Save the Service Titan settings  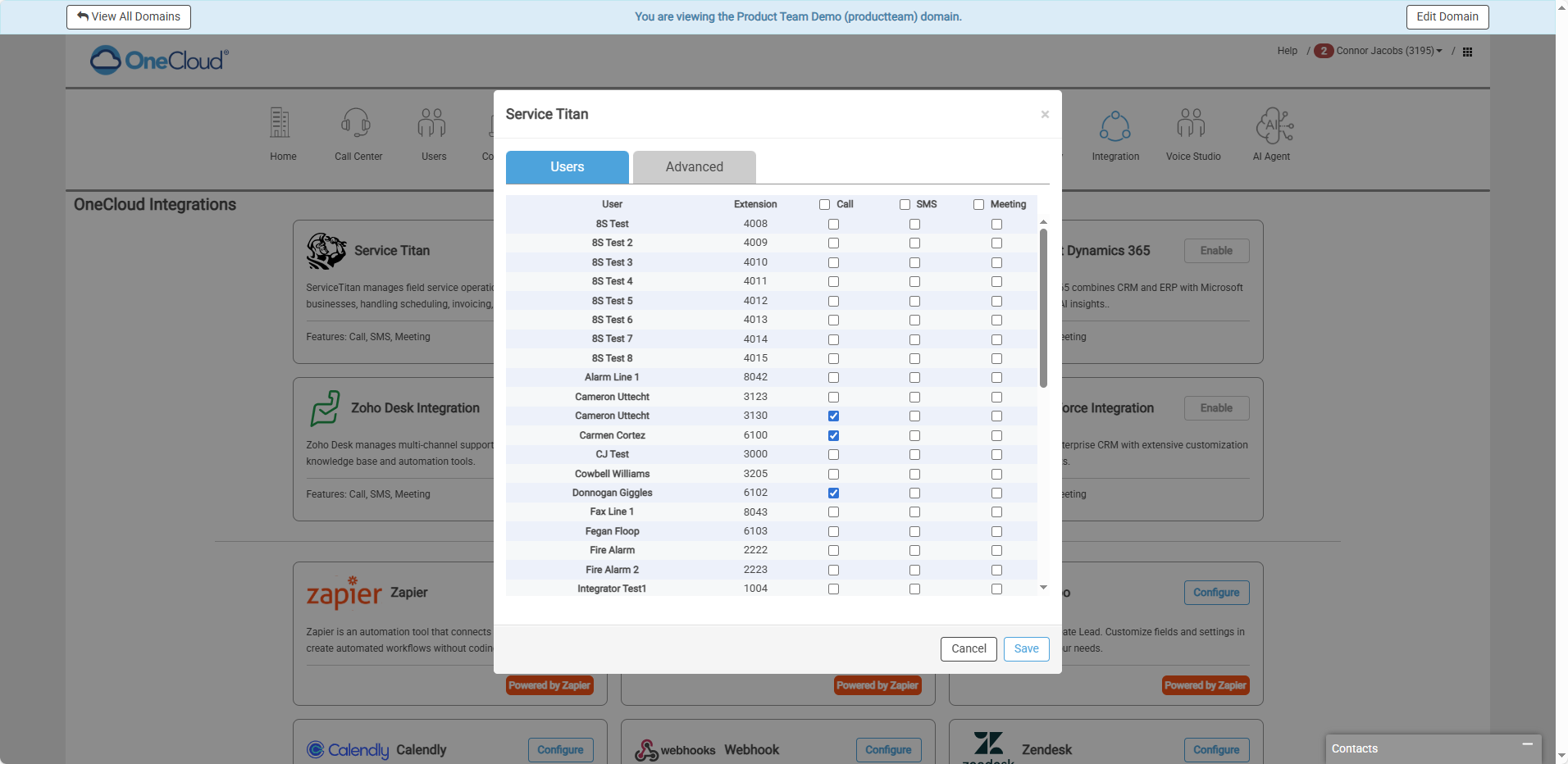tap(1026, 648)
